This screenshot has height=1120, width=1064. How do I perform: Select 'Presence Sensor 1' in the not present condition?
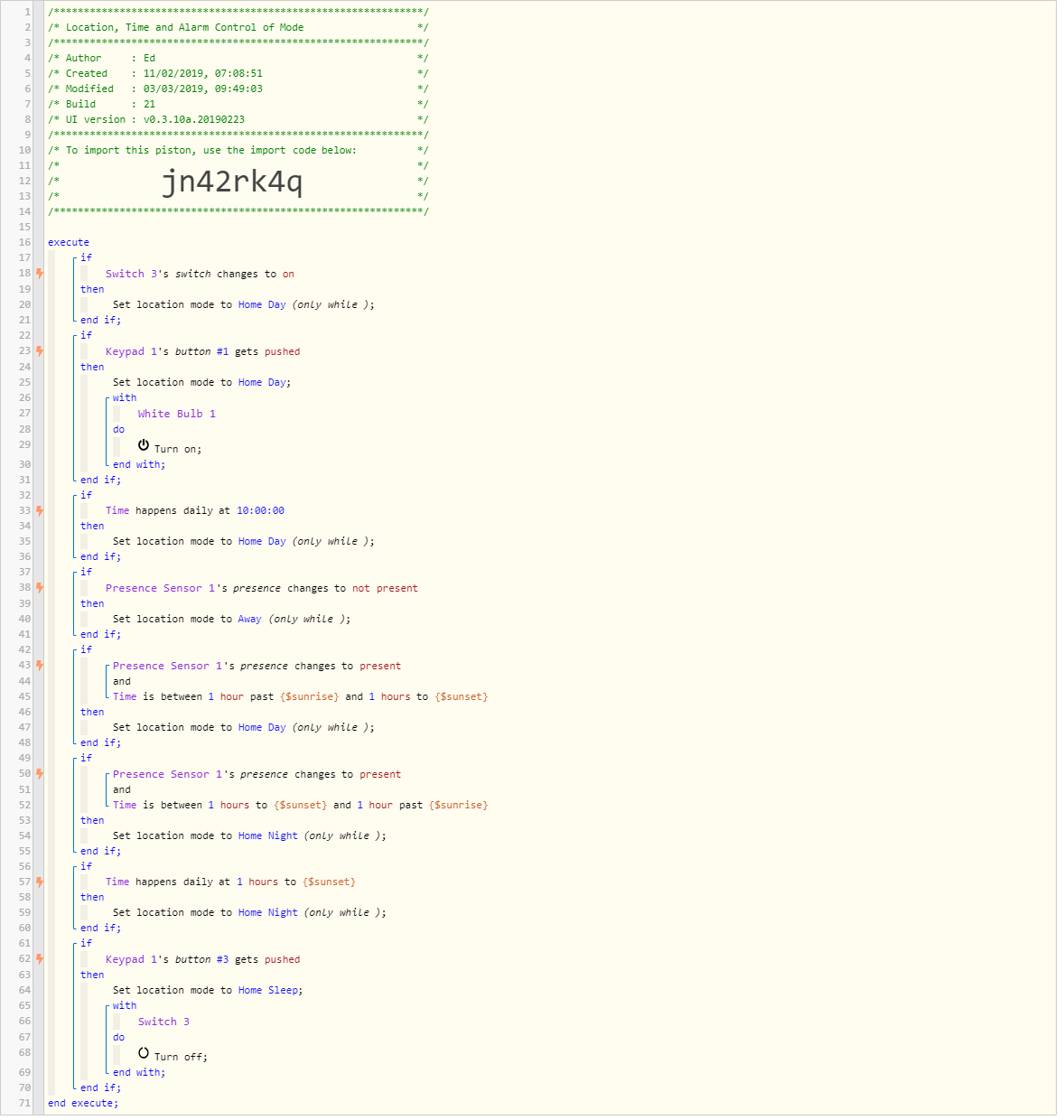[160, 588]
